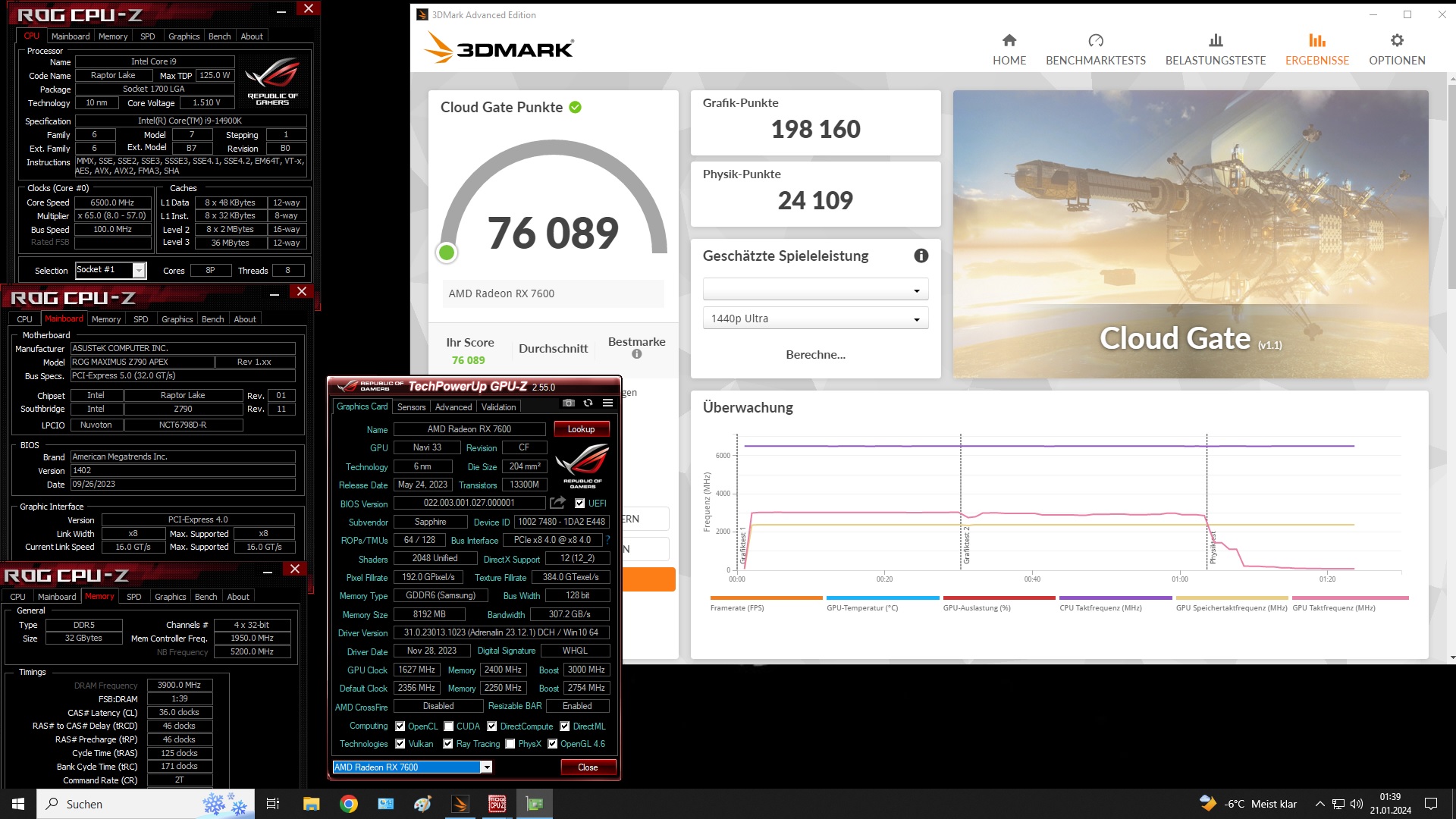The image size is (1456, 819).
Task: Click the Cloud Gate preview image
Action: (x=1191, y=234)
